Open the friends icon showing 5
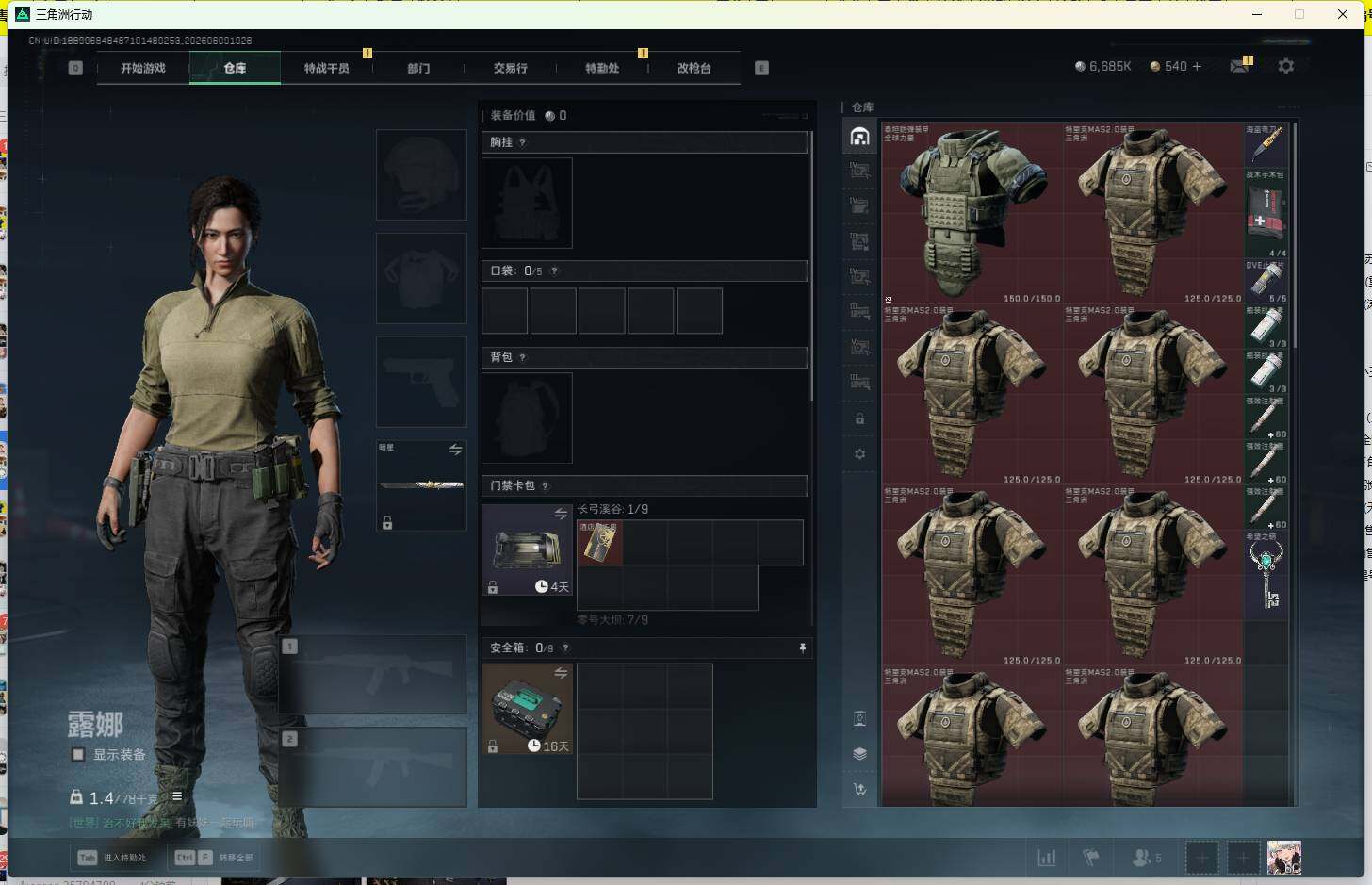This screenshot has width=1372, height=885. click(x=1146, y=858)
